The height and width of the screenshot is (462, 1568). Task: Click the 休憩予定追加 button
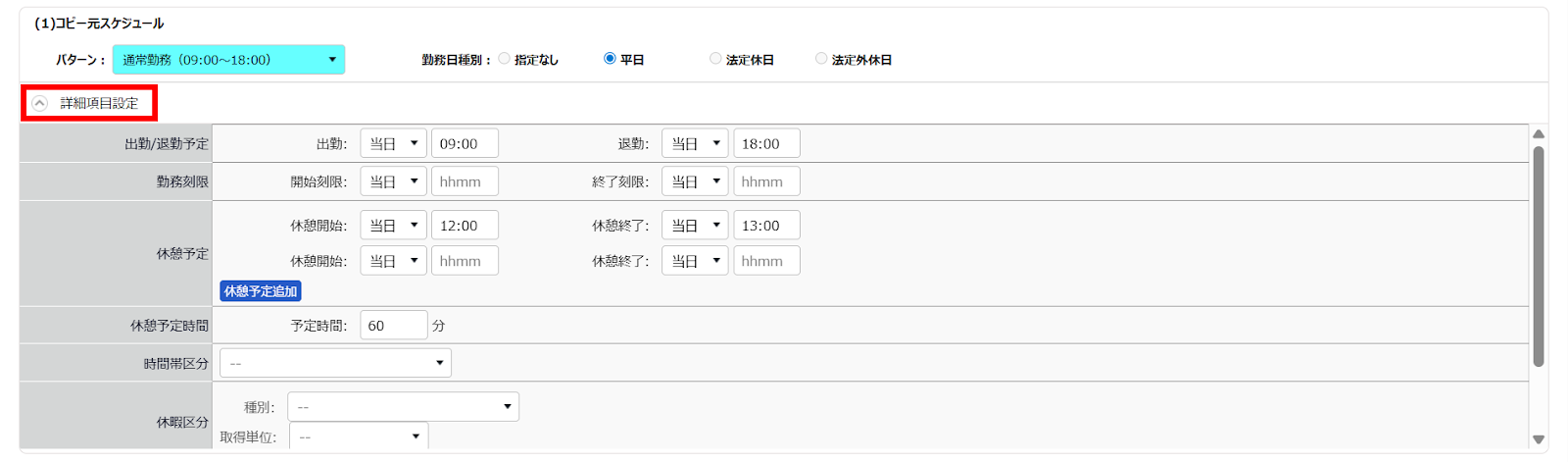tap(261, 291)
